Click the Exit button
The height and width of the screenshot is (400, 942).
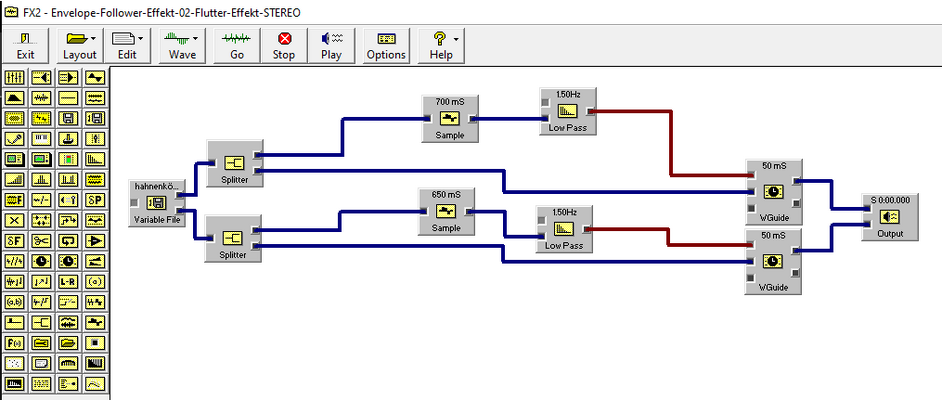[x=25, y=46]
